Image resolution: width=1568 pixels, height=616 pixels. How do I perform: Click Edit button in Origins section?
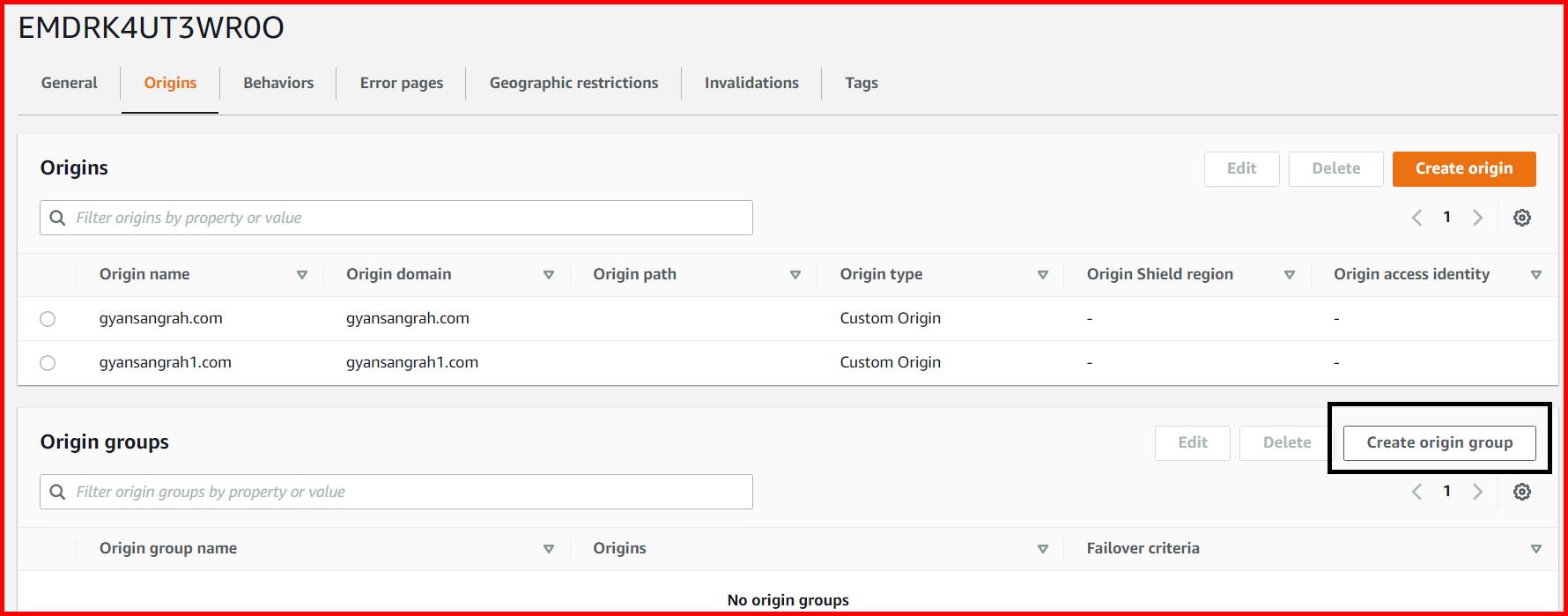coord(1241,168)
